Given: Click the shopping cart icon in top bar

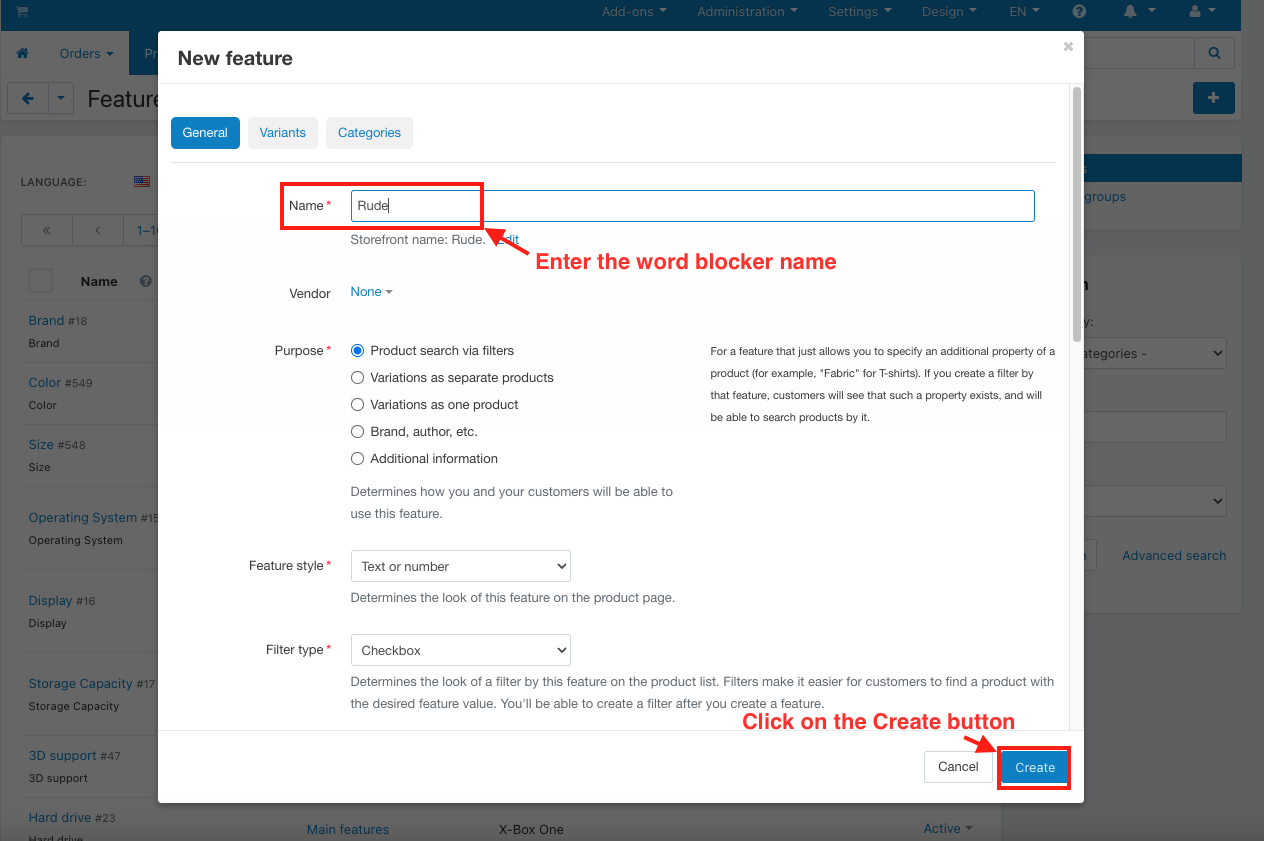Looking at the screenshot, I should click(x=22, y=11).
